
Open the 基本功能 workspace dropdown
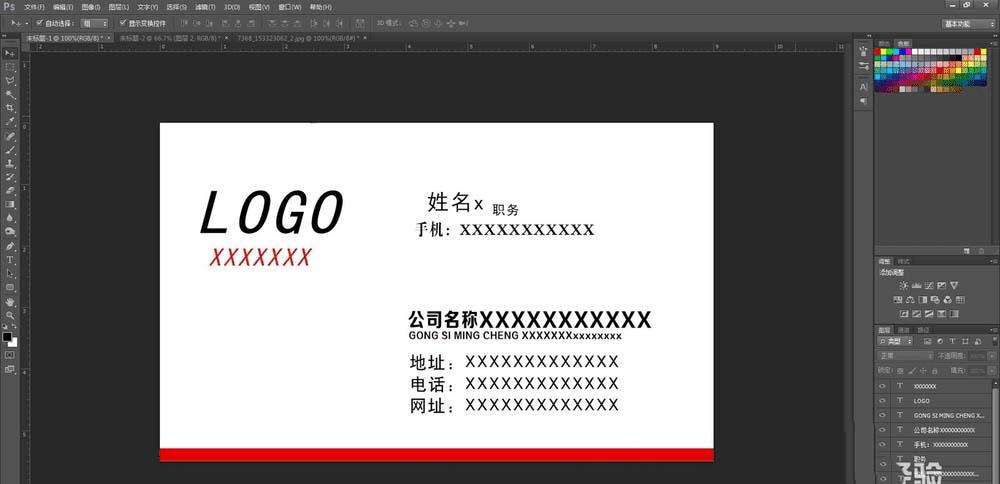point(968,24)
